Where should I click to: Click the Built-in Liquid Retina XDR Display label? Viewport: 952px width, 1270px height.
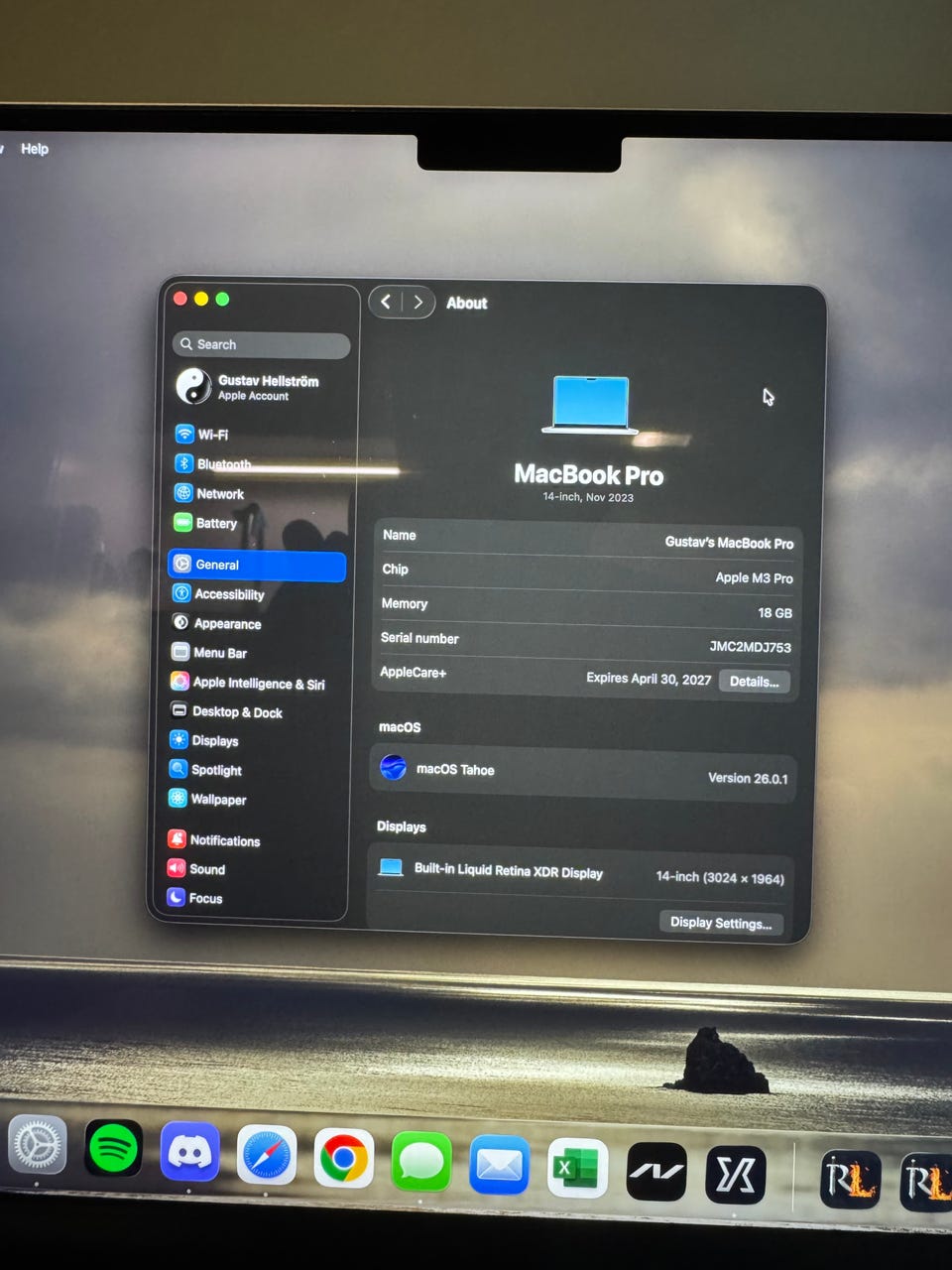coord(509,871)
